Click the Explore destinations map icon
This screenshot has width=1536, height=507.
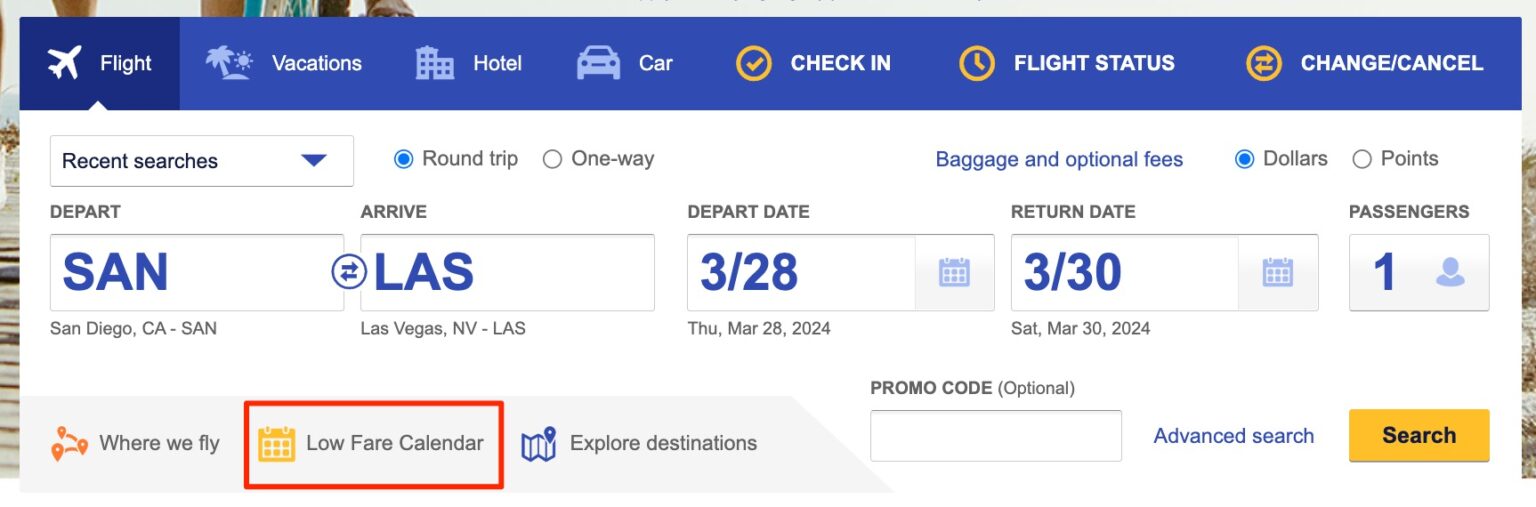click(x=539, y=444)
